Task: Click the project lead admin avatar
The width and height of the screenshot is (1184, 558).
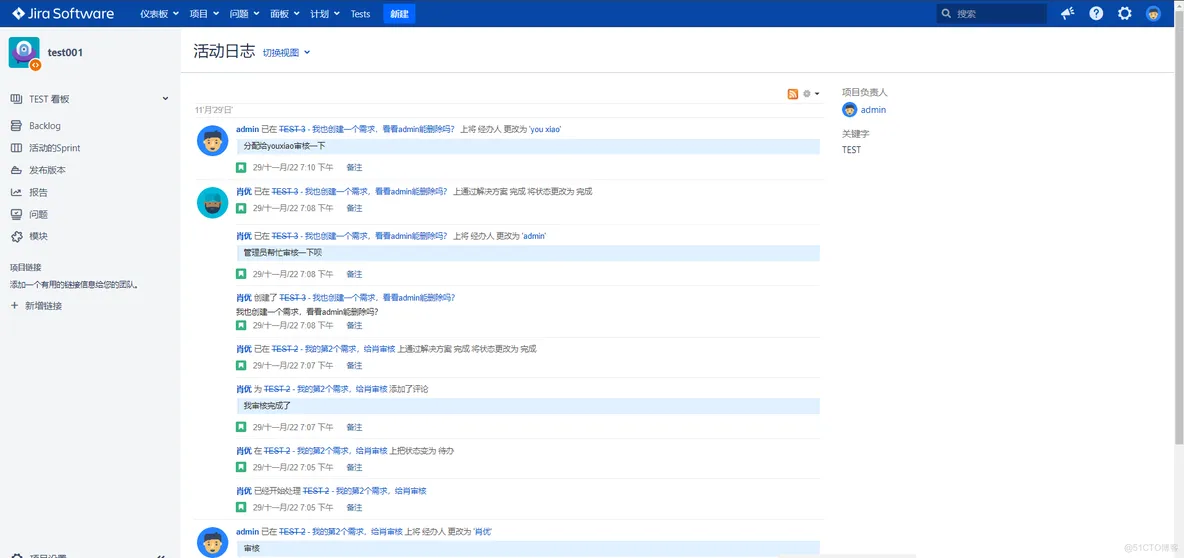Action: [x=849, y=109]
